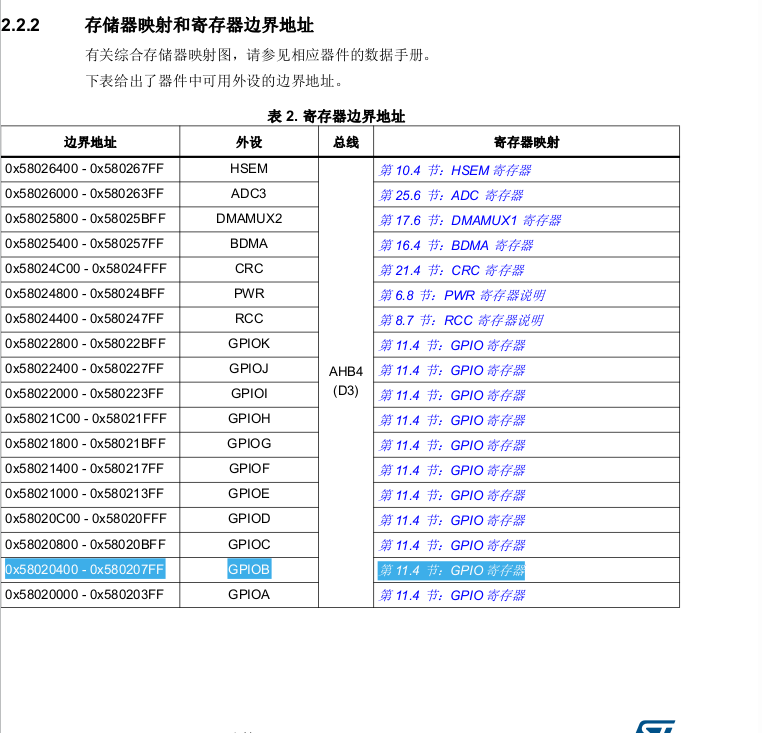Follow the GPIO register link in GPIOC row
This screenshot has width=762, height=733.
(x=452, y=546)
